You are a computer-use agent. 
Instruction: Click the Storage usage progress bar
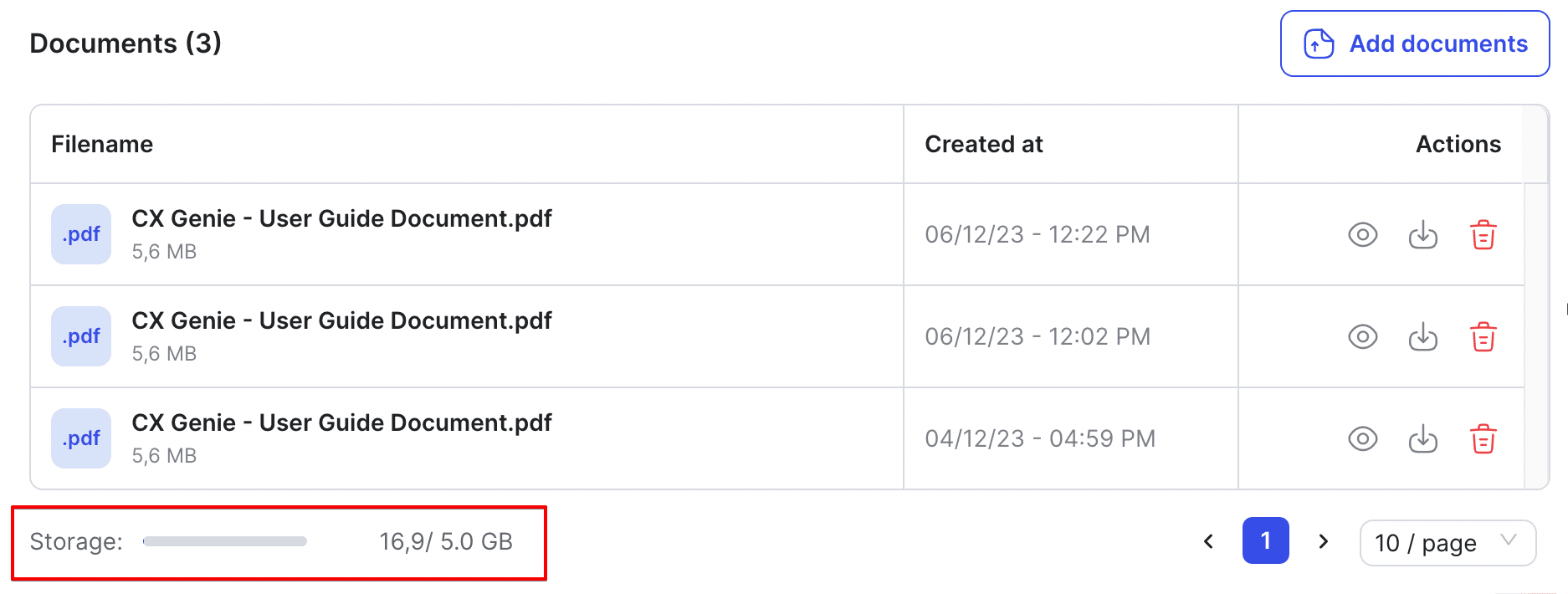click(225, 541)
